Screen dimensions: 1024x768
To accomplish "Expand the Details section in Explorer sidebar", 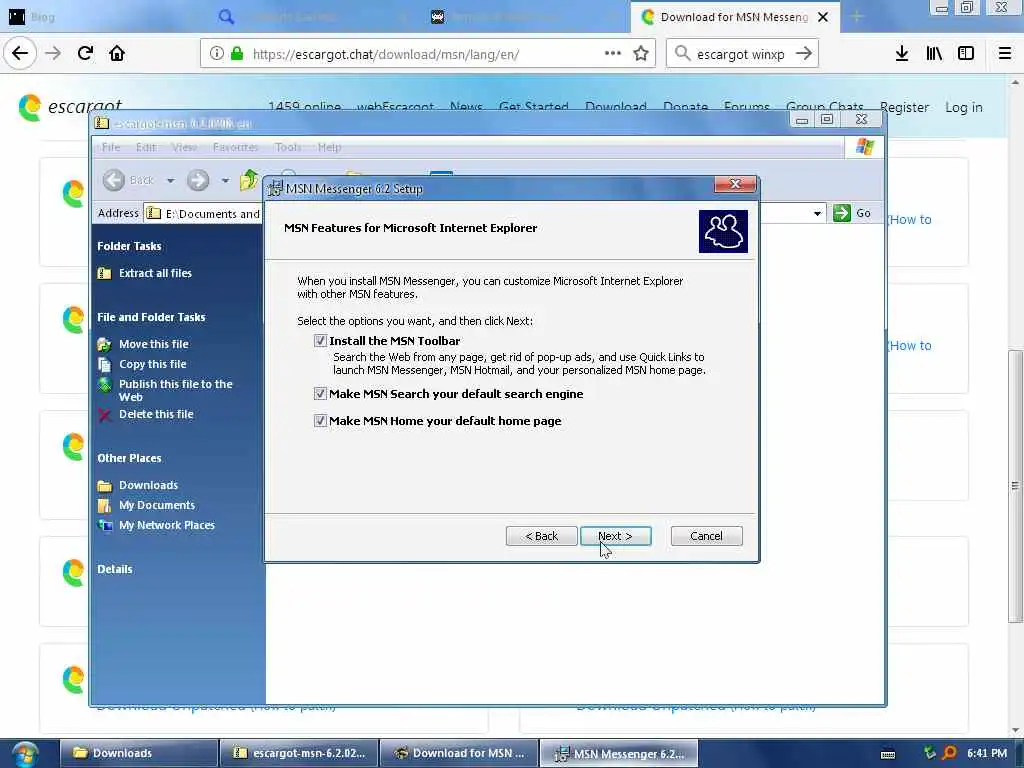I will [115, 569].
